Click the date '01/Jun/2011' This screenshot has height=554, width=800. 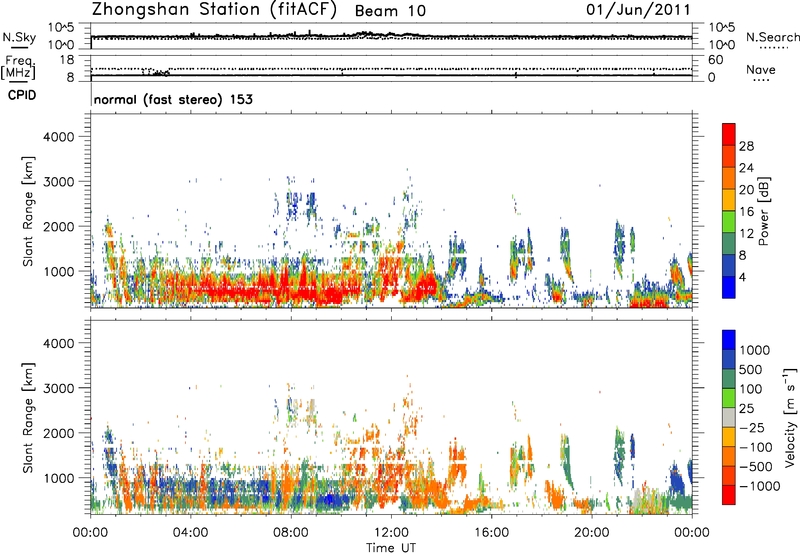(x=638, y=10)
